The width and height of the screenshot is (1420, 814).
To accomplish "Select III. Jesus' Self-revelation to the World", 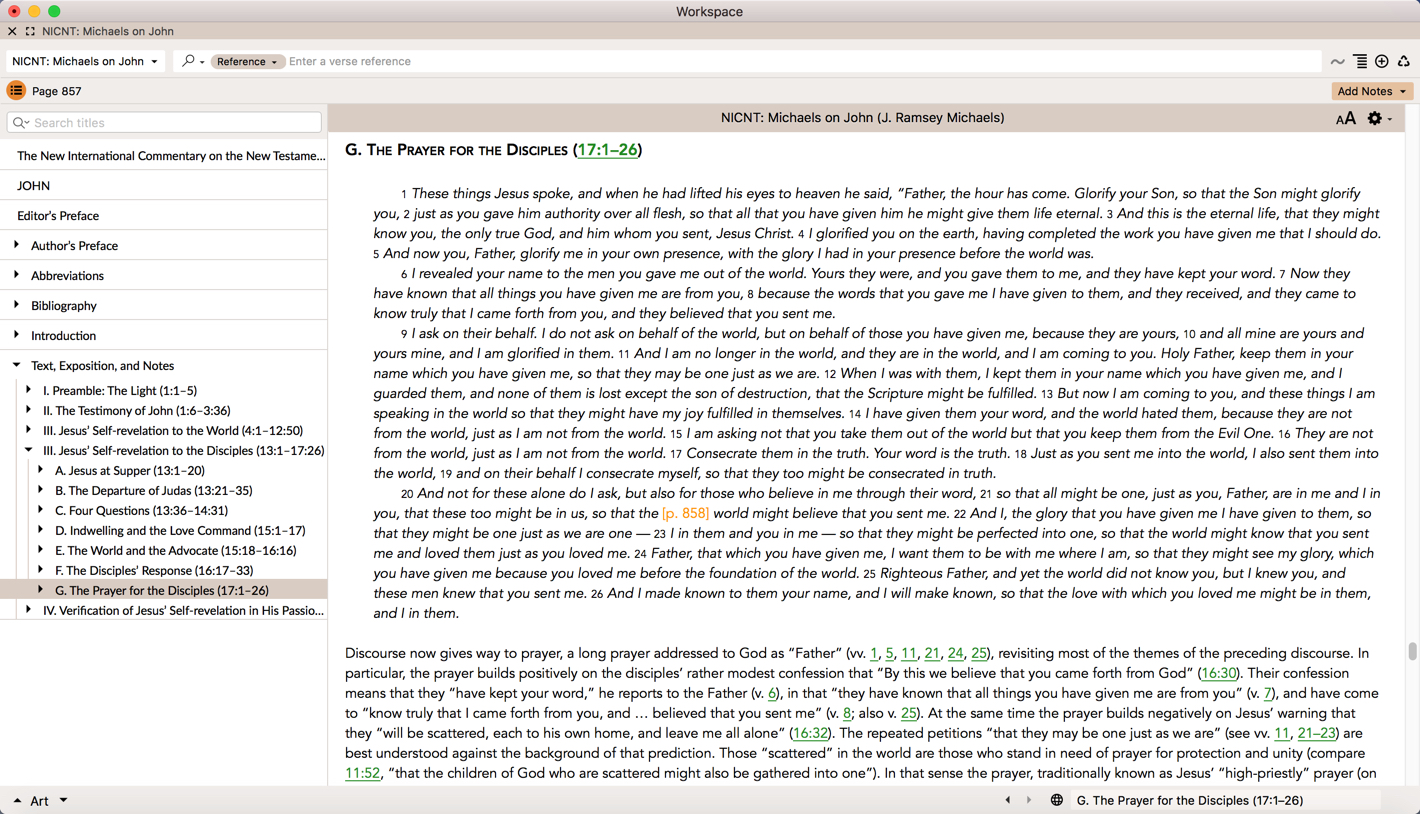I will (172, 430).
